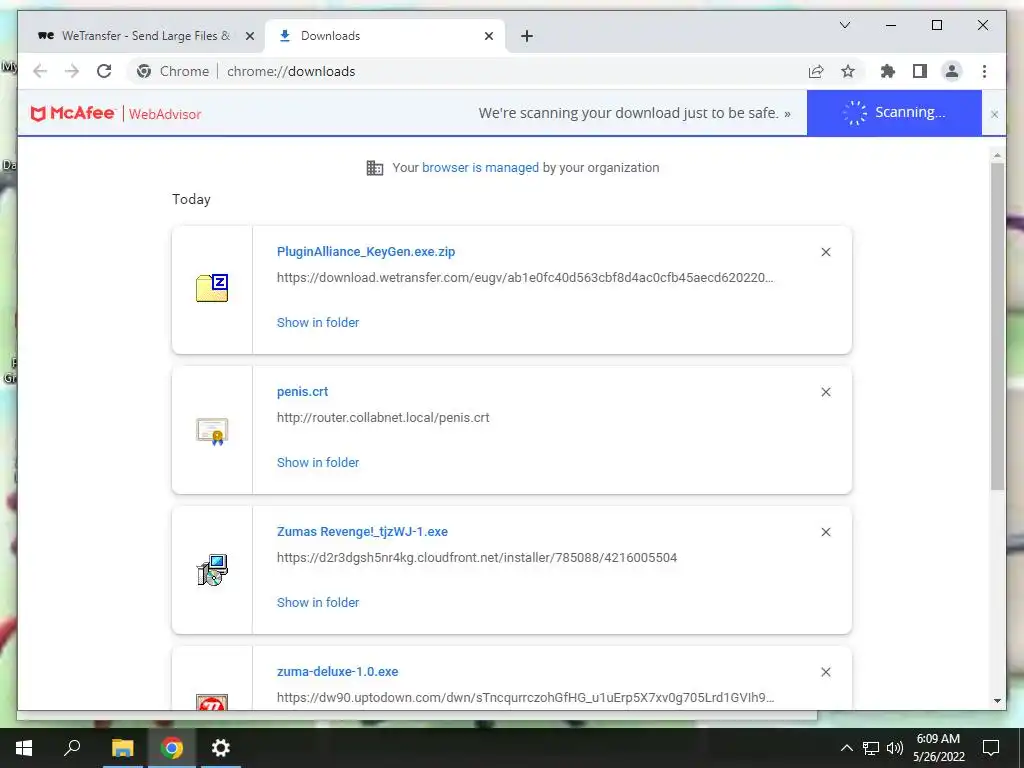
Task: Remove zuma-deluxe-1.0.exe from list
Action: [825, 672]
